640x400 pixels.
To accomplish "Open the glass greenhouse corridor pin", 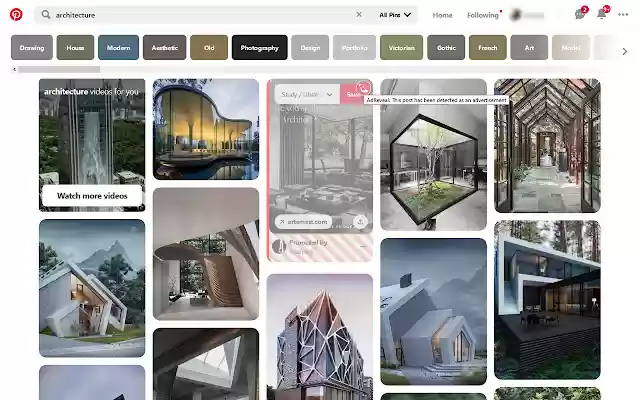I will click(547, 146).
